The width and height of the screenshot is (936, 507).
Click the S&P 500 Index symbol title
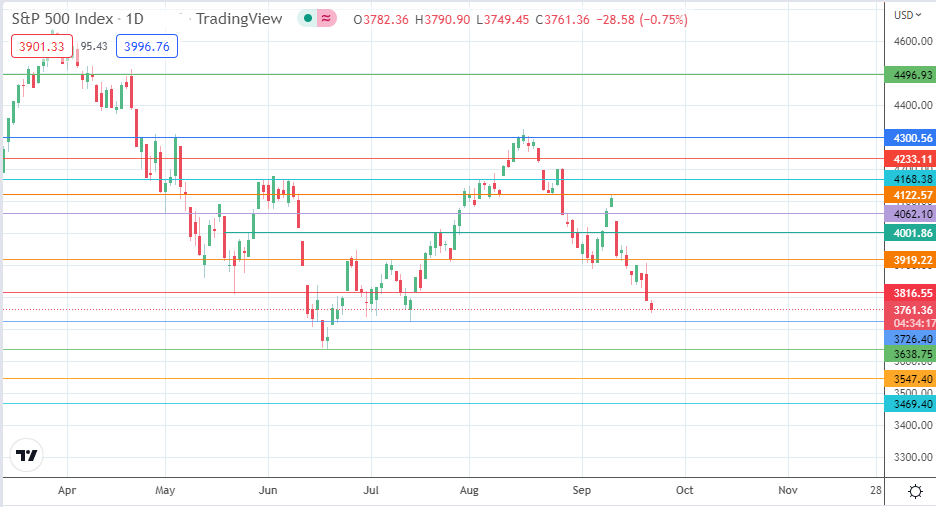[62, 19]
